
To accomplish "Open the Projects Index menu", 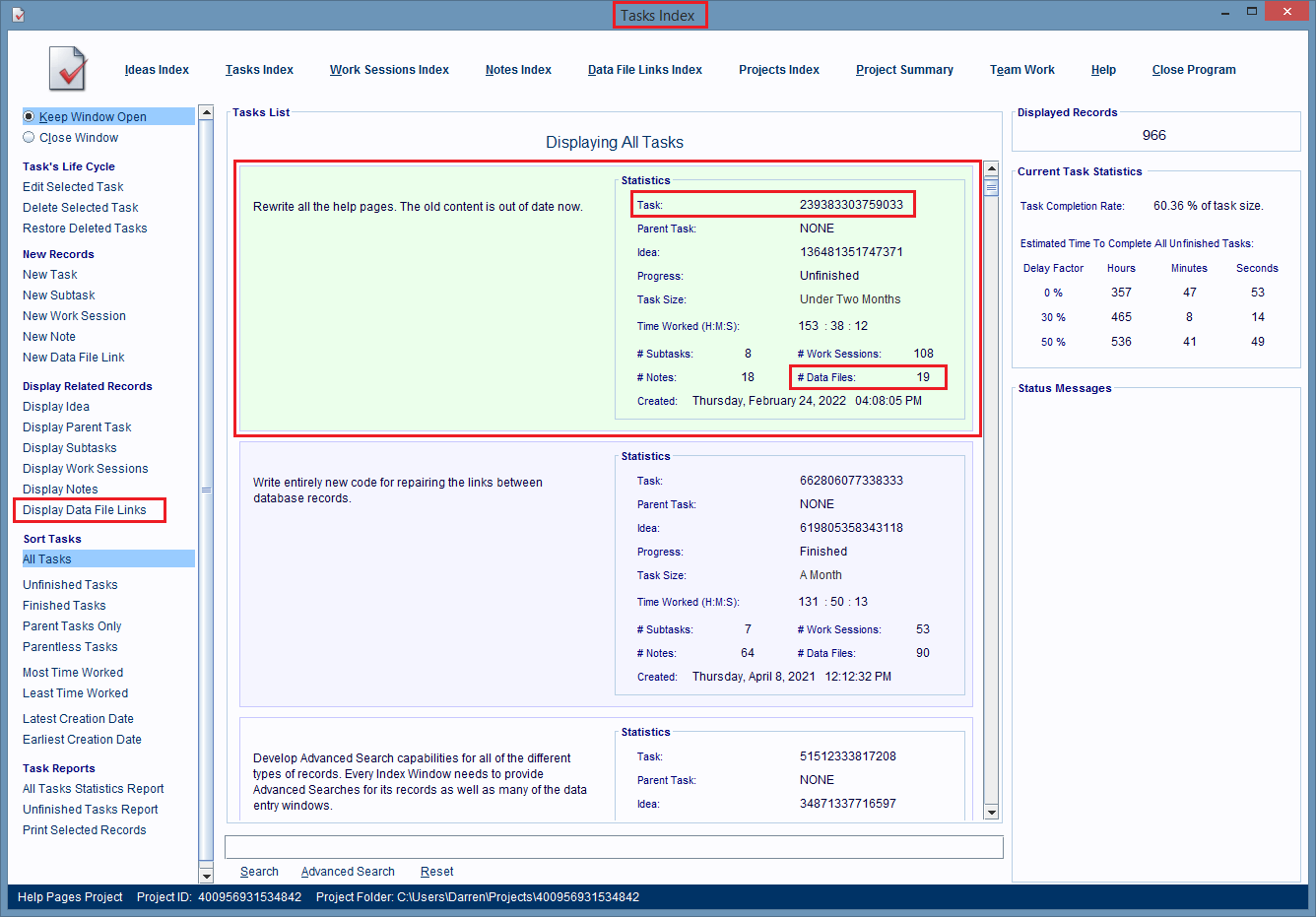I will [x=779, y=70].
